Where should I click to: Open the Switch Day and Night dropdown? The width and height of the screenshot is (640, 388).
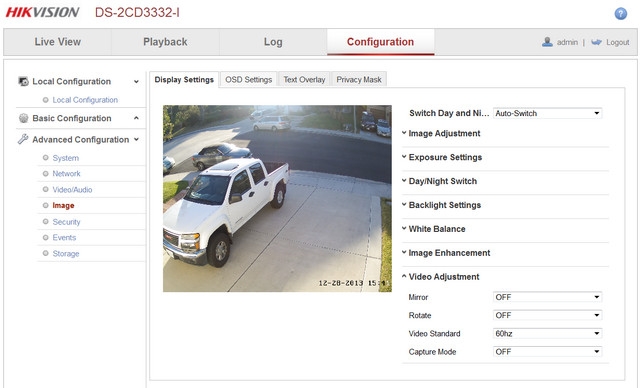click(x=547, y=113)
